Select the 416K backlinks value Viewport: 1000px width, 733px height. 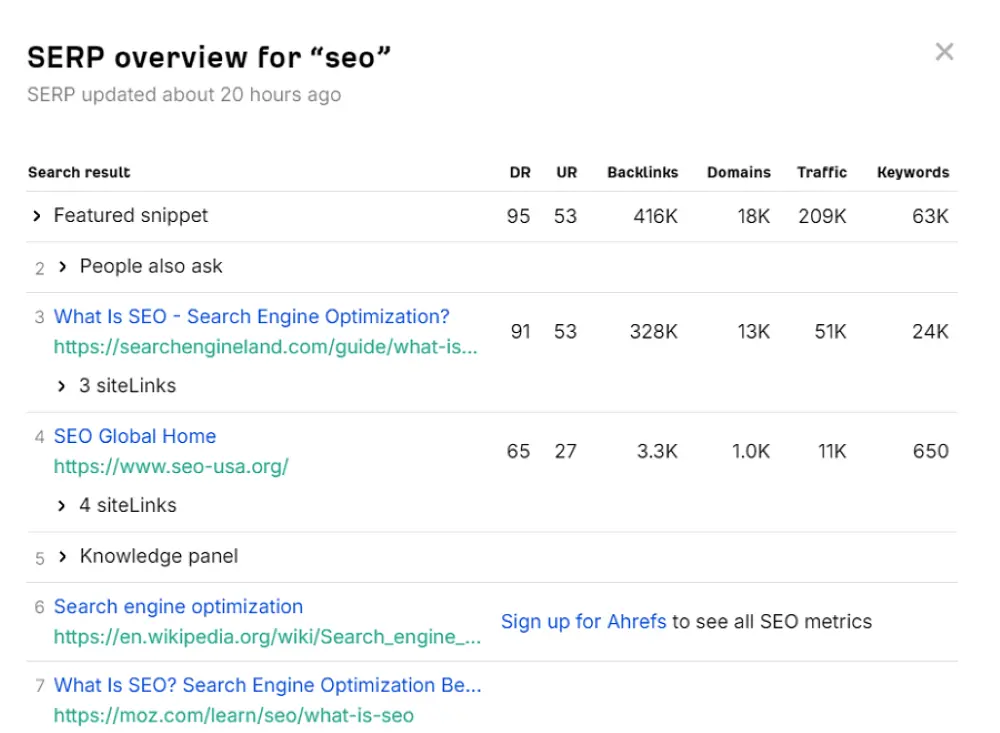tap(655, 216)
